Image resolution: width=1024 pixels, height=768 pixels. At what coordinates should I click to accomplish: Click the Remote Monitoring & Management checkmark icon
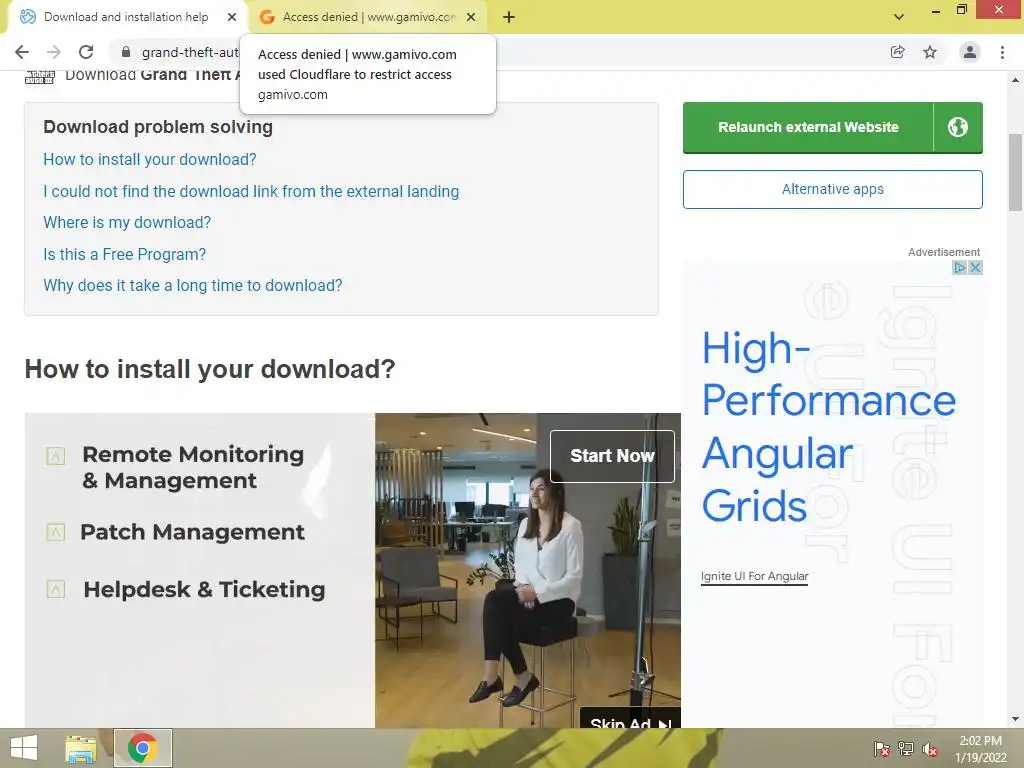(x=56, y=456)
